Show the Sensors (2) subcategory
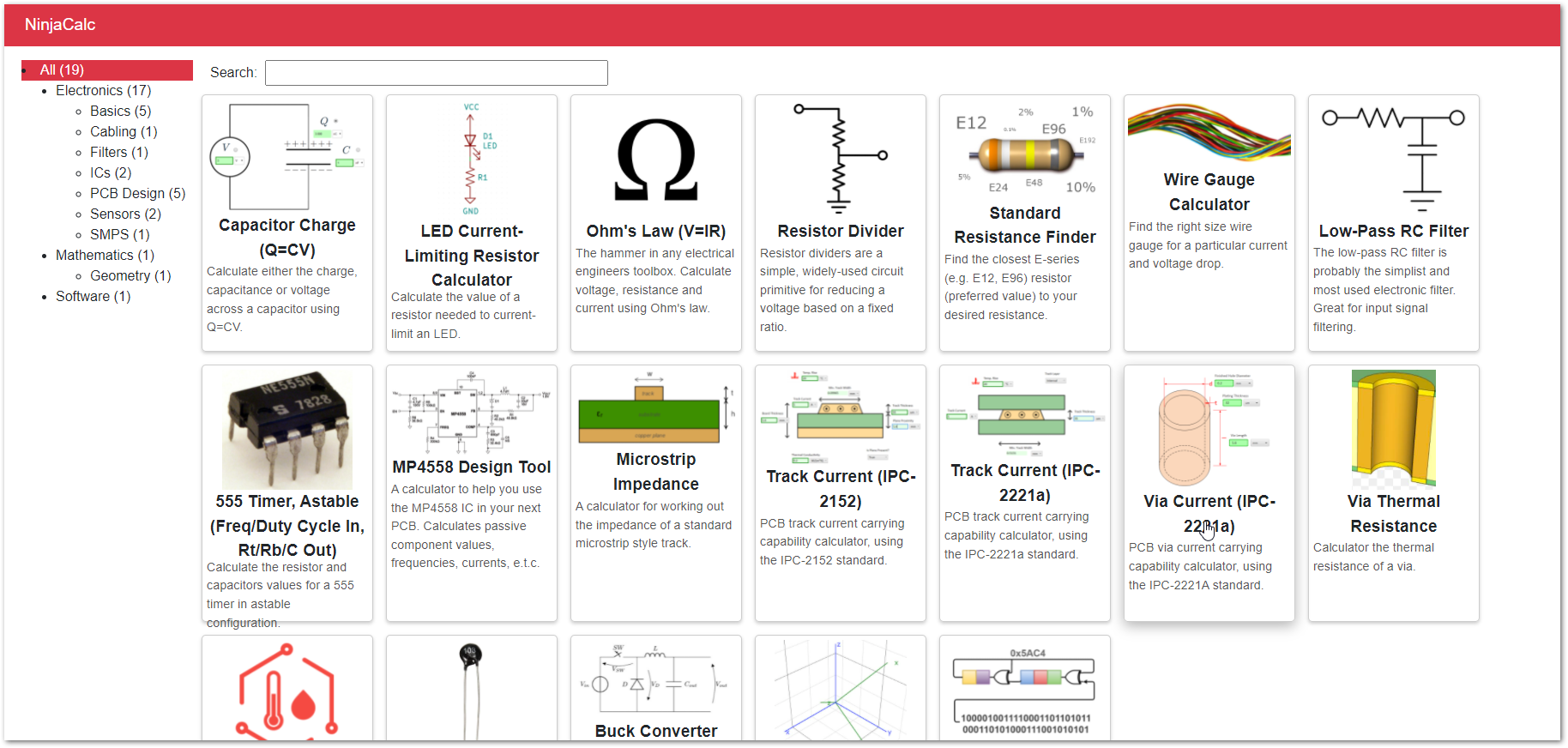Screen dimensions: 1568x748 (x=125, y=214)
